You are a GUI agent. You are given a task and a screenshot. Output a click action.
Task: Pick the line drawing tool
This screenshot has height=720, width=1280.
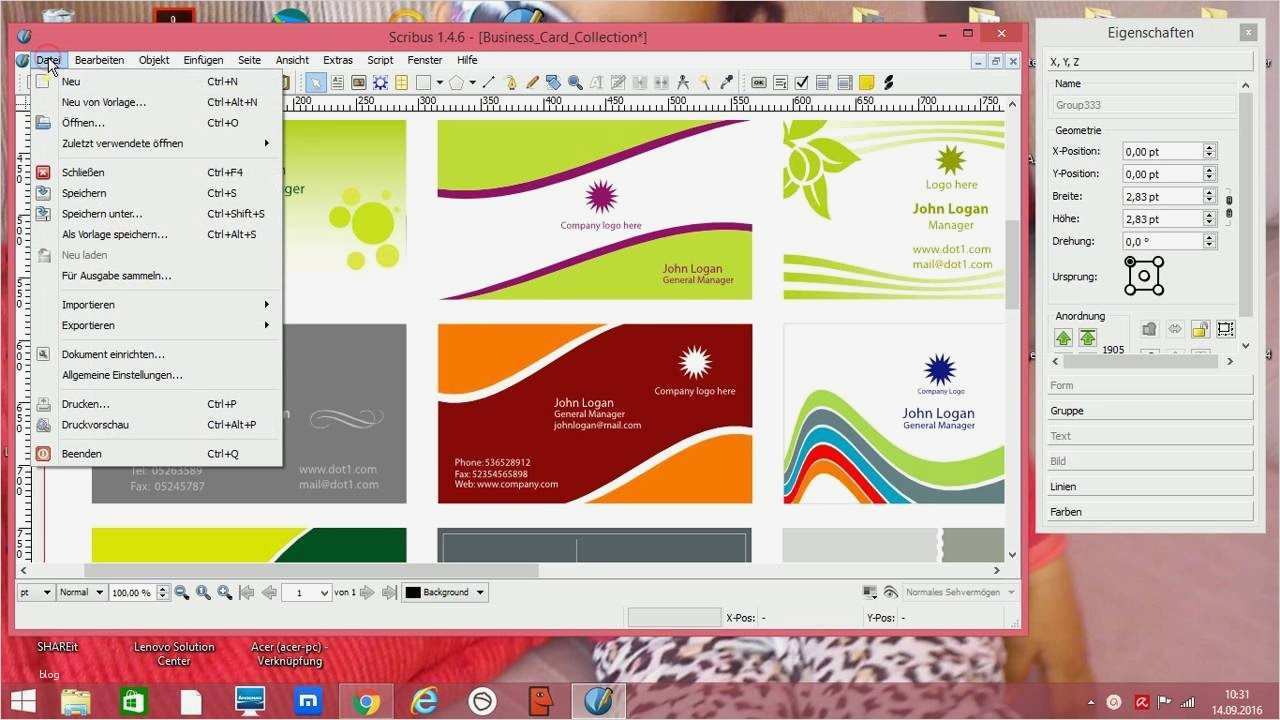(488, 82)
